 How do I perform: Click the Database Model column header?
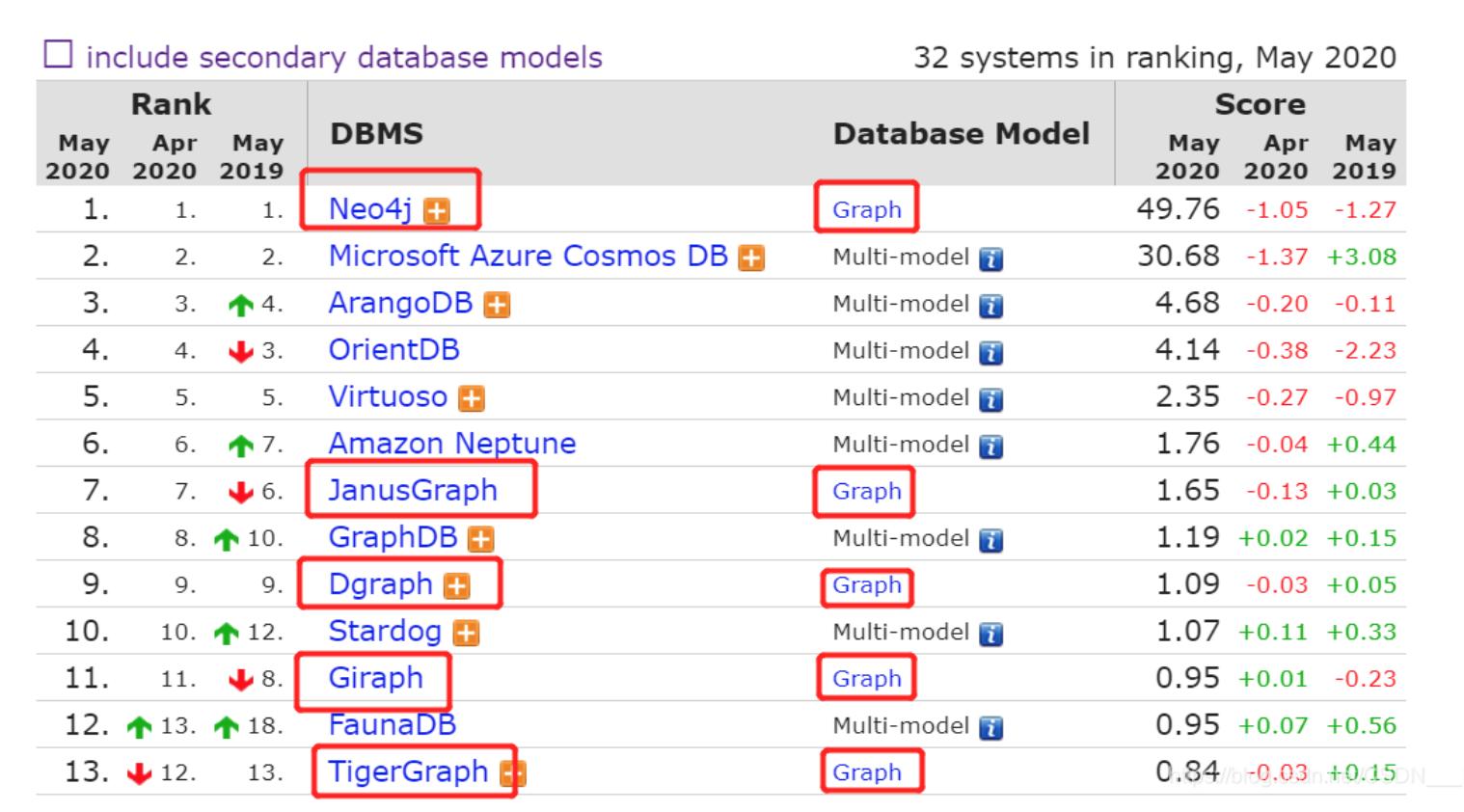click(x=962, y=133)
